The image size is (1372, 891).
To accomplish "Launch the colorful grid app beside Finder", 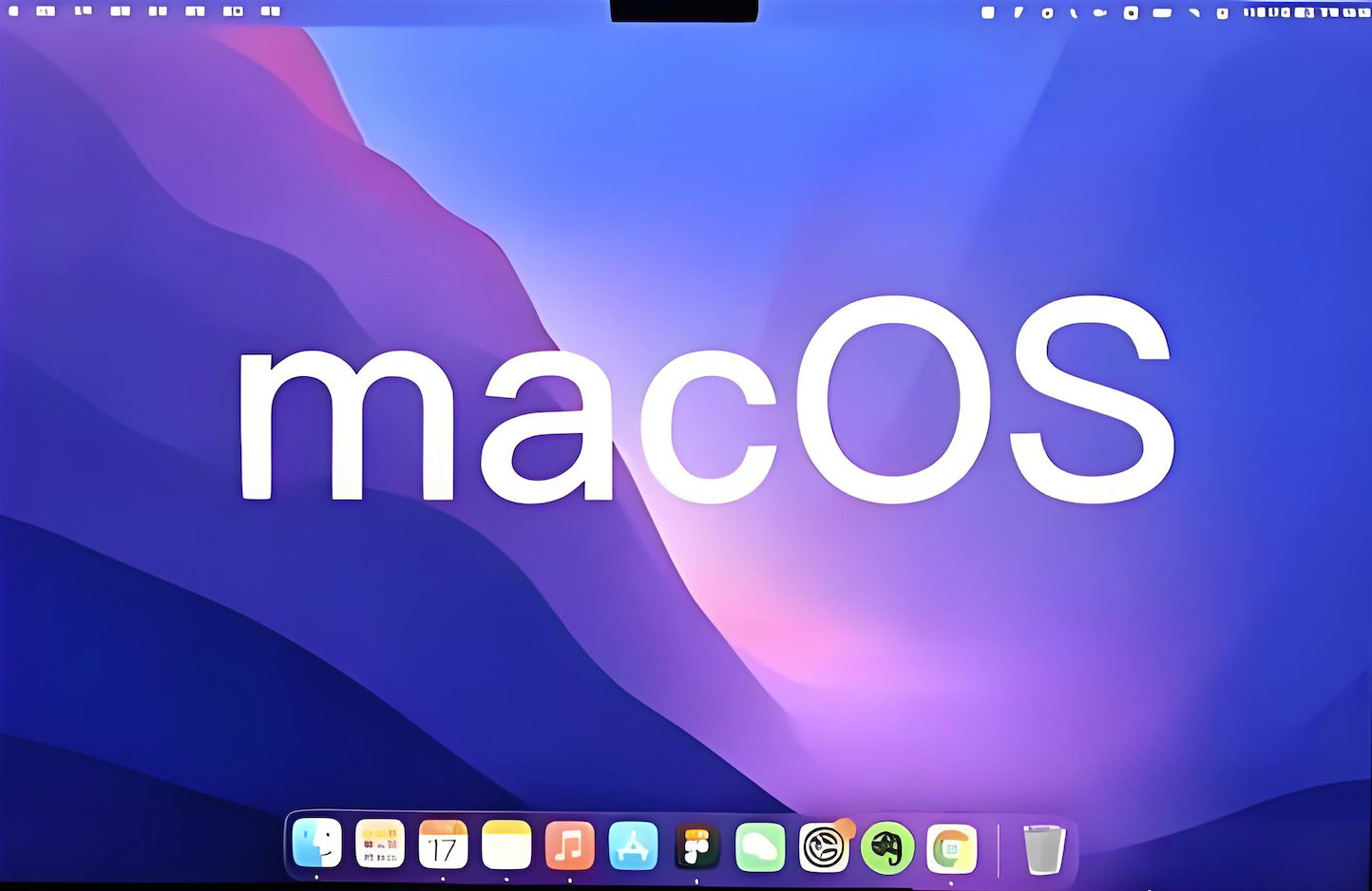I will click(380, 844).
